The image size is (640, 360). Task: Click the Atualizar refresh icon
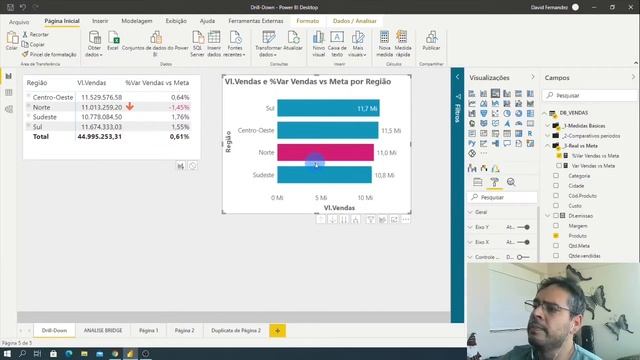(x=293, y=38)
